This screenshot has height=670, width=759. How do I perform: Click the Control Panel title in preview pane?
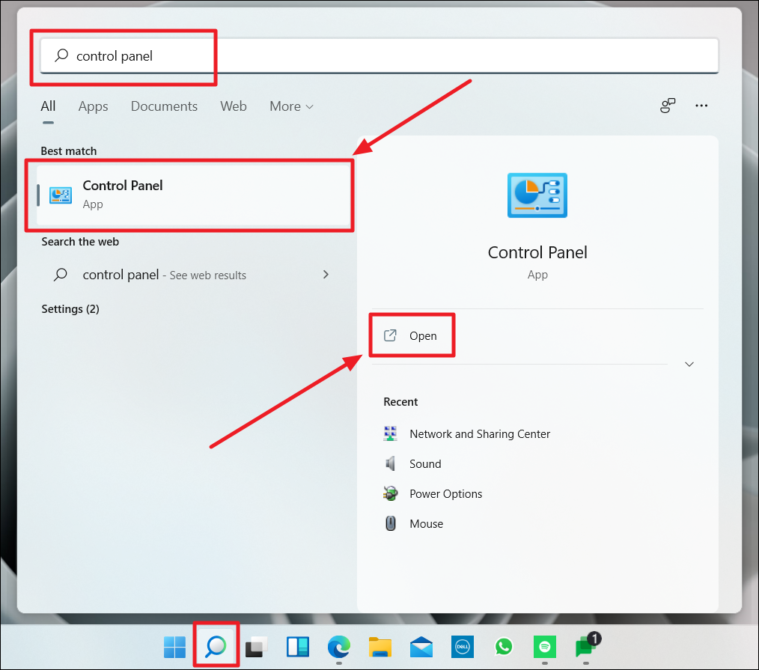click(537, 252)
